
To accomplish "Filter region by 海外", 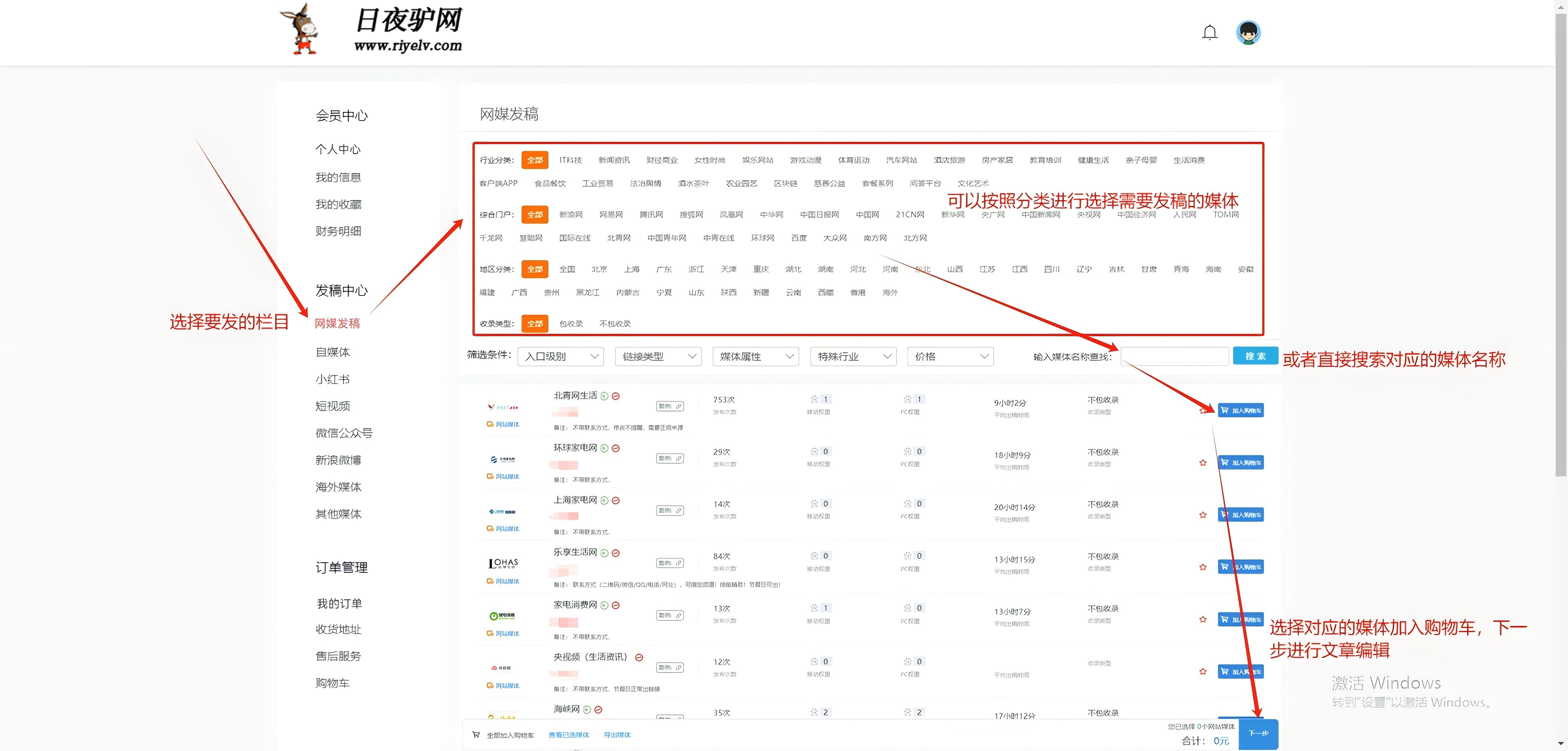I will 890,293.
